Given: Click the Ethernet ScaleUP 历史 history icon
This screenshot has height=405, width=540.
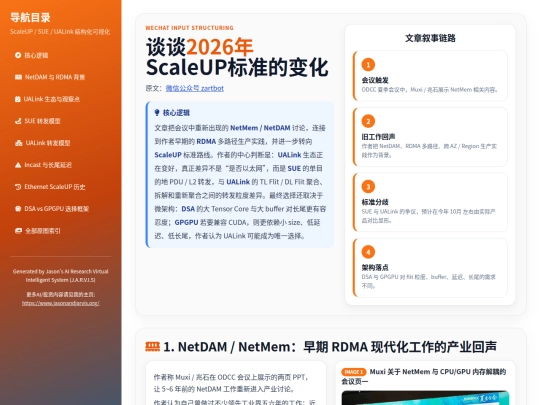Looking at the screenshot, I should click(18, 187).
